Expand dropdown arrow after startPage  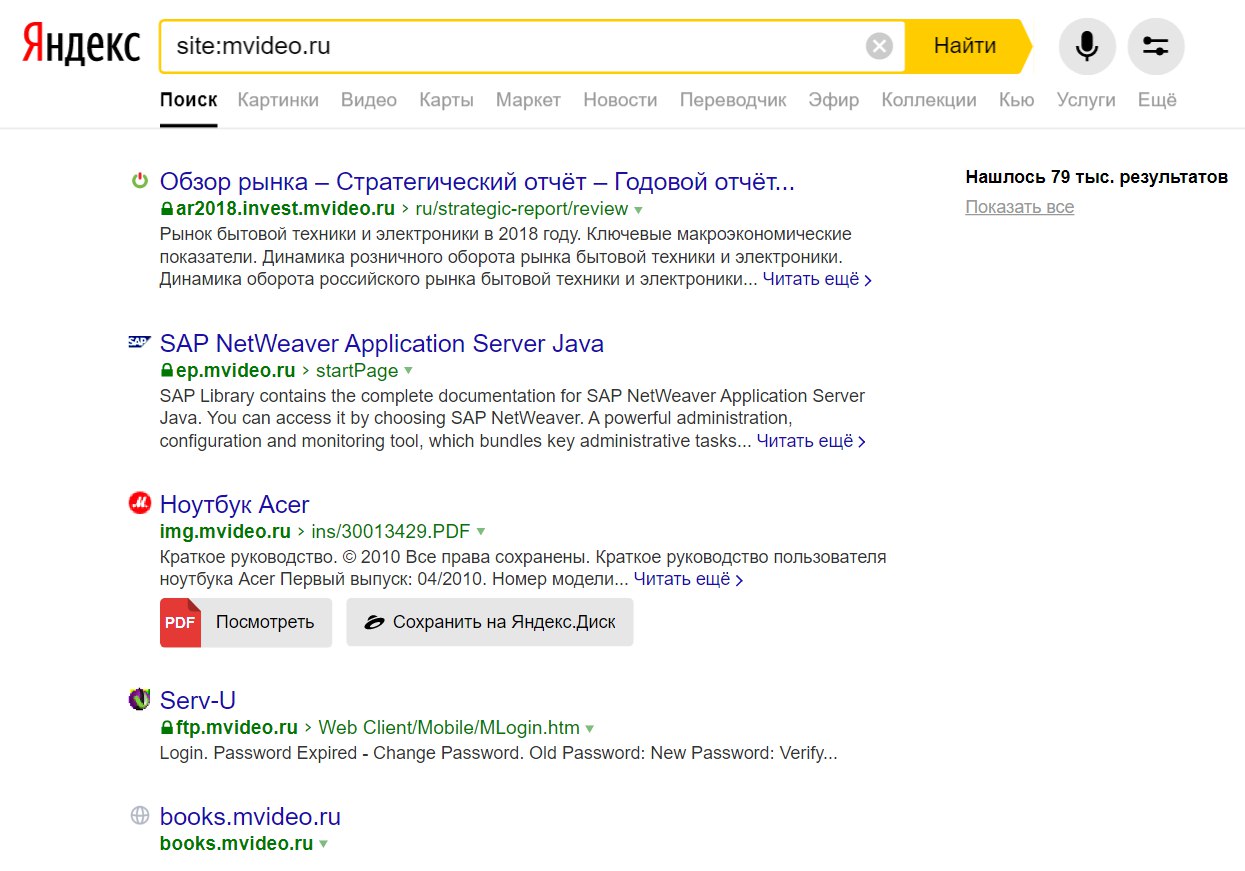click(408, 372)
